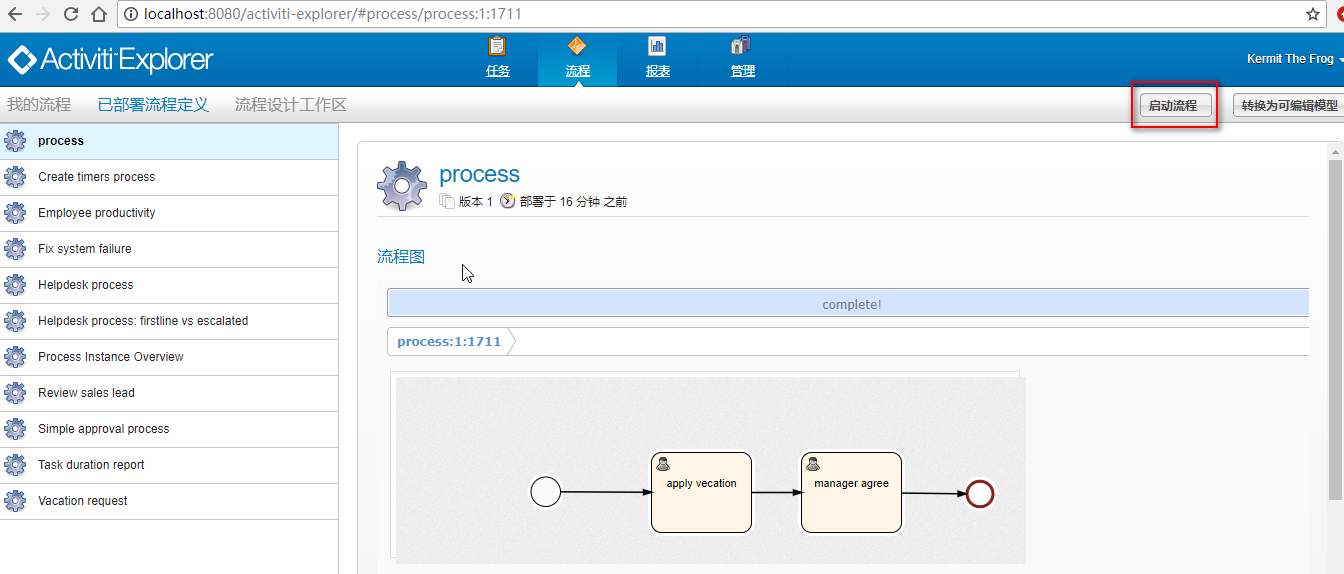This screenshot has width=1344, height=574.
Task: Select Task duration report in list
Action: tap(169, 465)
